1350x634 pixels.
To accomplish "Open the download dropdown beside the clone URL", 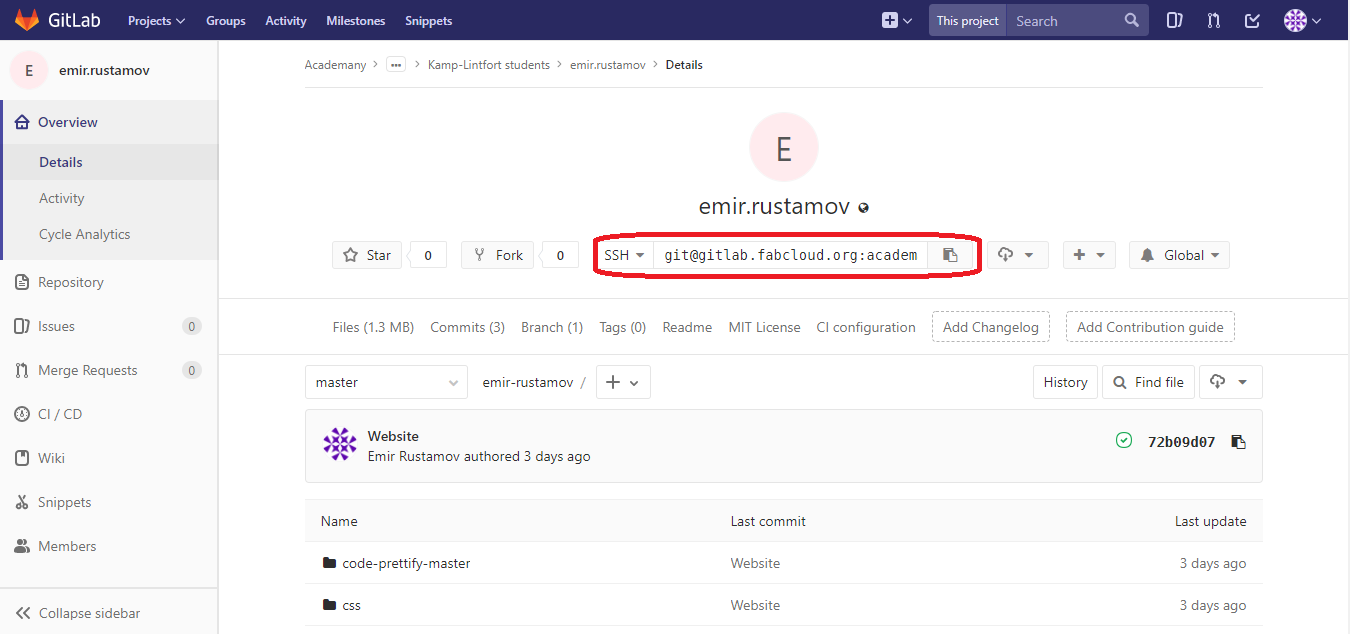I will [1018, 255].
